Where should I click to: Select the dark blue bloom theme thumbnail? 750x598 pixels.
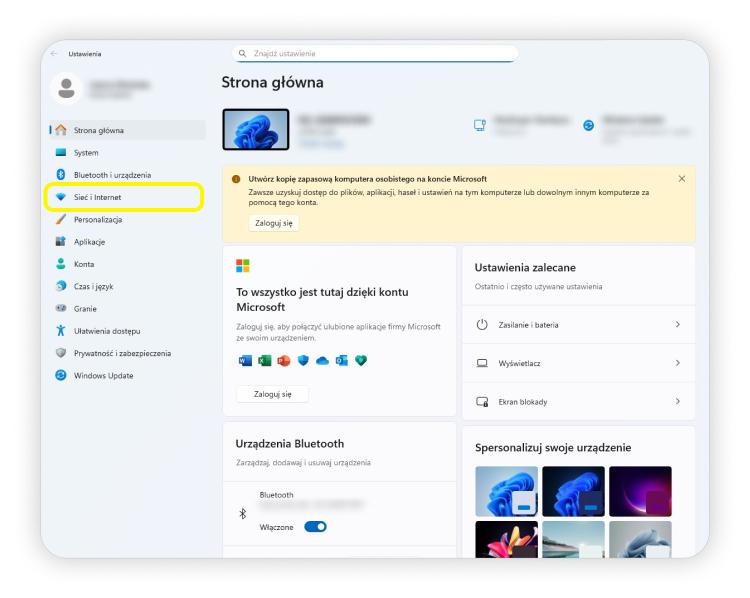[x=574, y=491]
